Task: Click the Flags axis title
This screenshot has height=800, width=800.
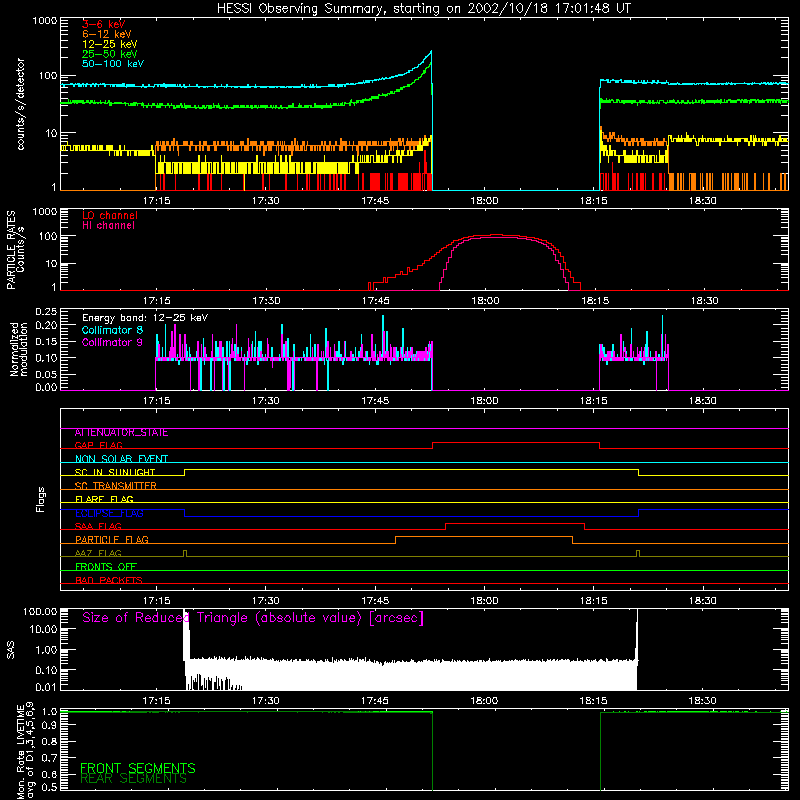Action: point(41,499)
